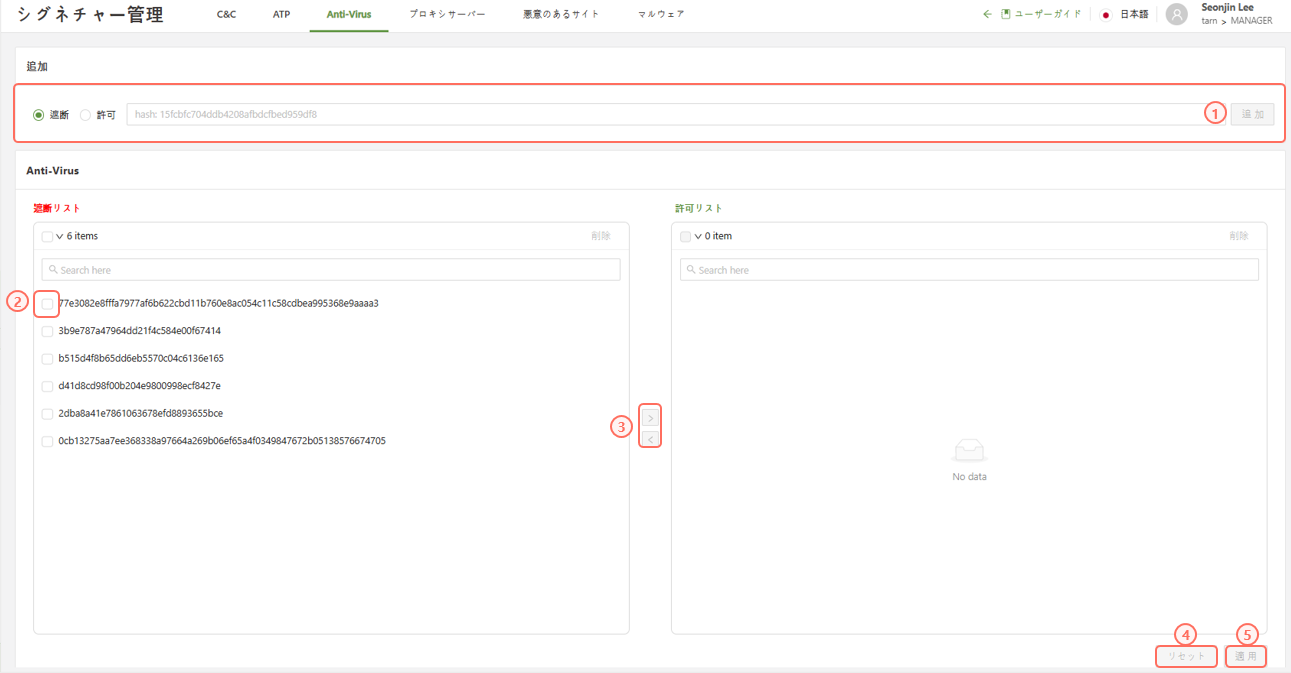Click the green back arrow icon
1291x673 pixels.
coord(987,15)
